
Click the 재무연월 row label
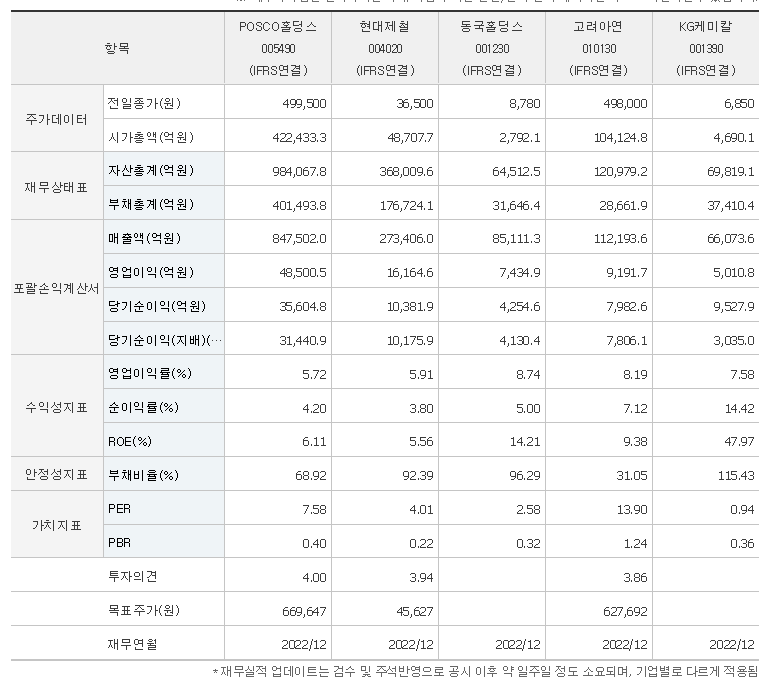coord(132,644)
